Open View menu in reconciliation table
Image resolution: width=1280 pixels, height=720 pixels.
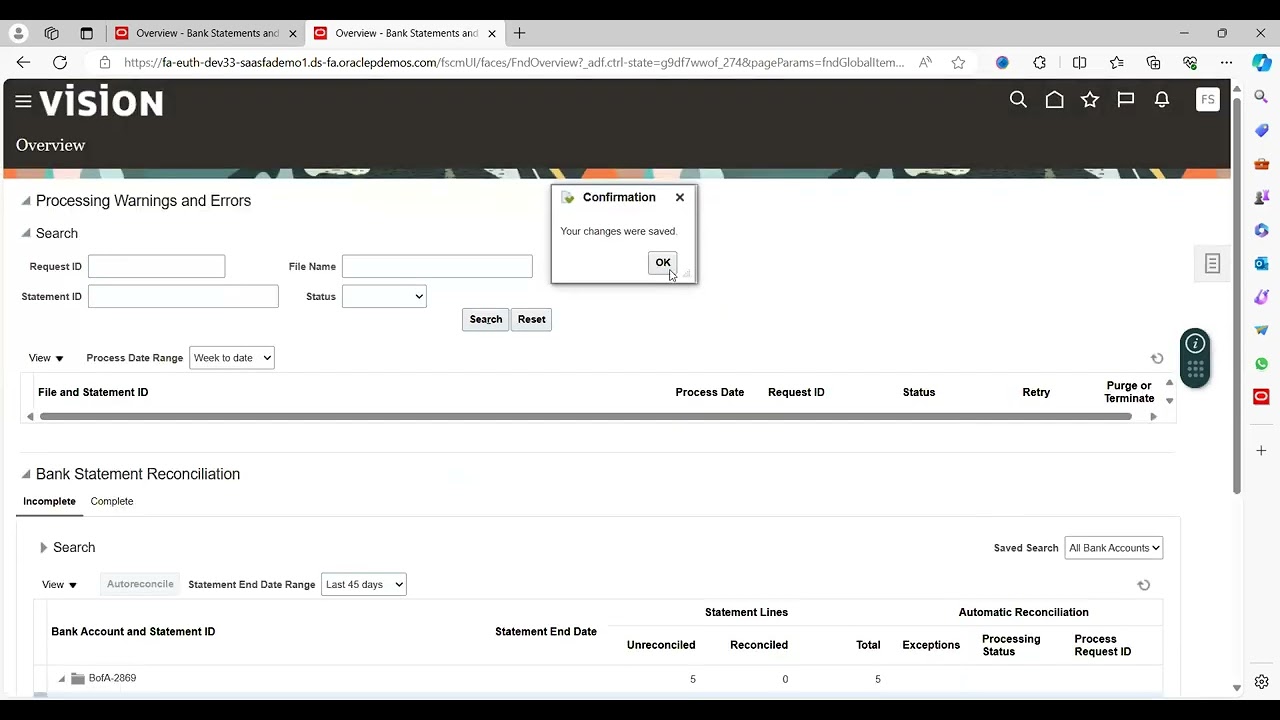[x=59, y=584]
